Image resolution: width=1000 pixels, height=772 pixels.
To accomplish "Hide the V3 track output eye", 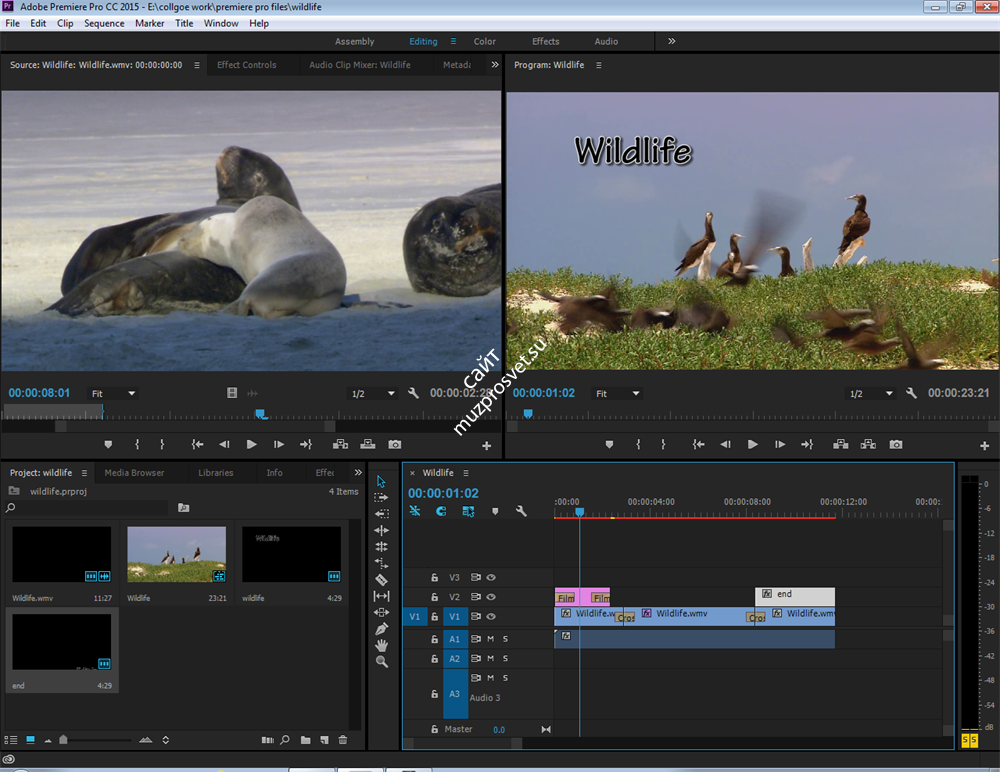I will click(x=491, y=577).
